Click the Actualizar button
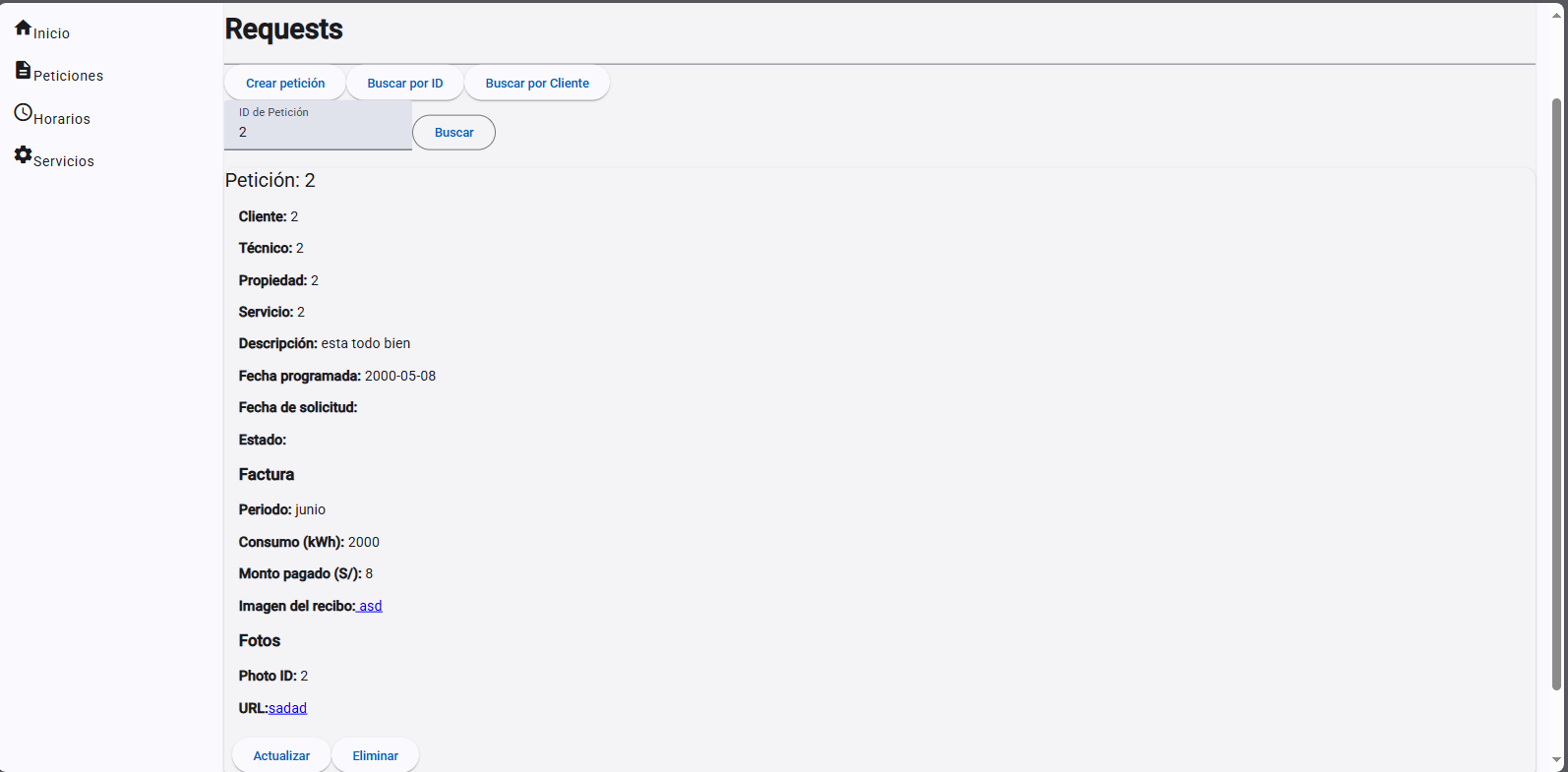 click(281, 755)
